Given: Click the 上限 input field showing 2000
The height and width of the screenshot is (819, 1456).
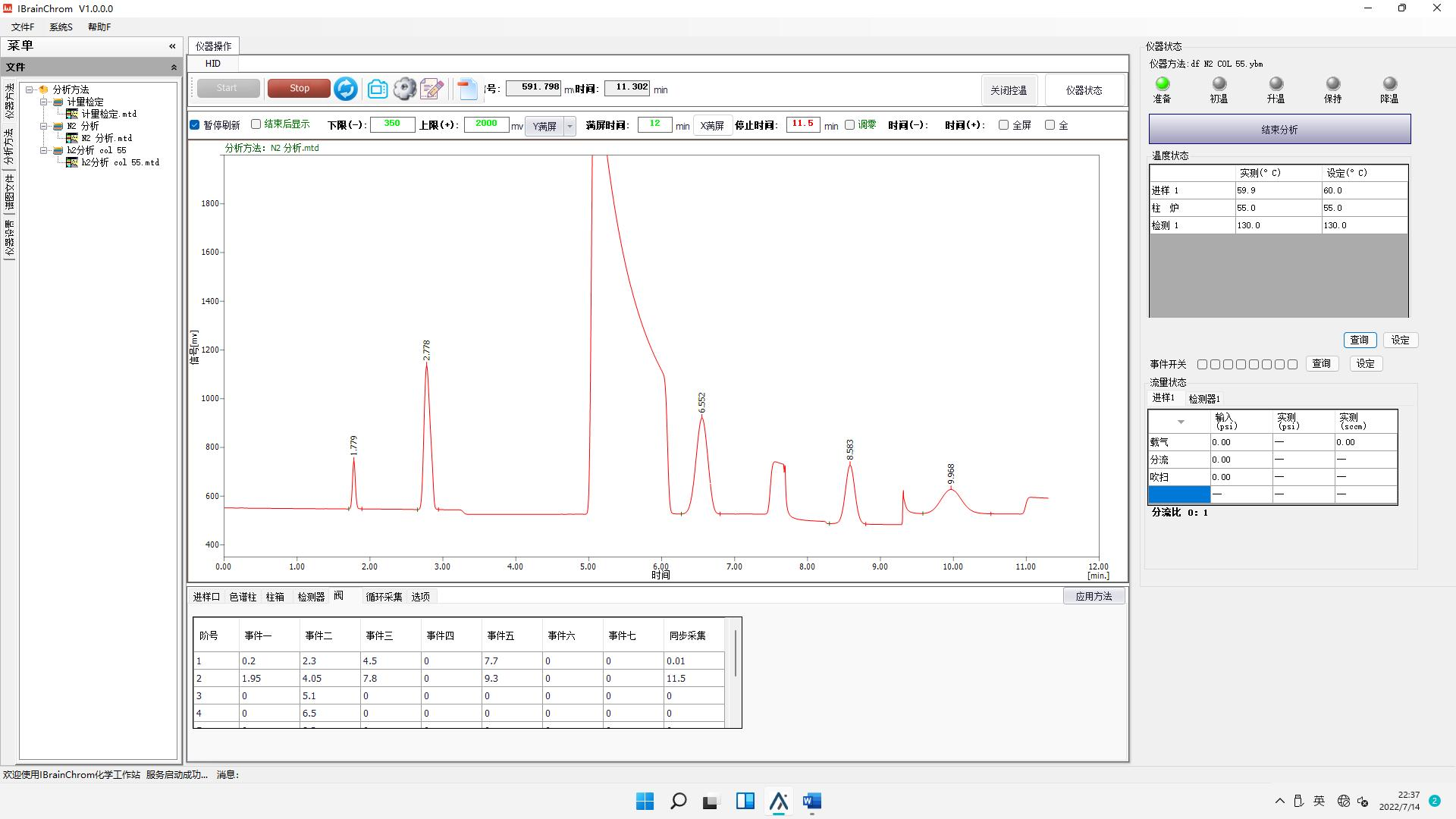Looking at the screenshot, I should tap(486, 124).
